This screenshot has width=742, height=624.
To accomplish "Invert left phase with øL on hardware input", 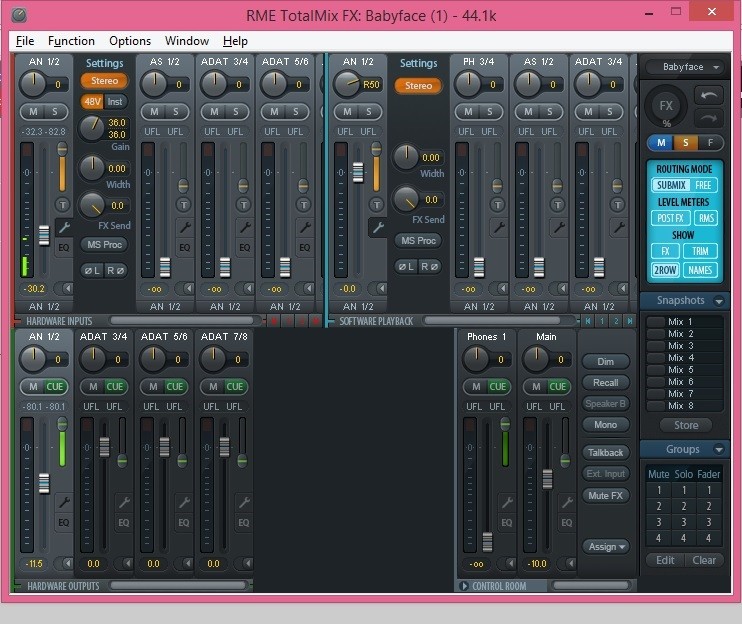I will click(92, 271).
